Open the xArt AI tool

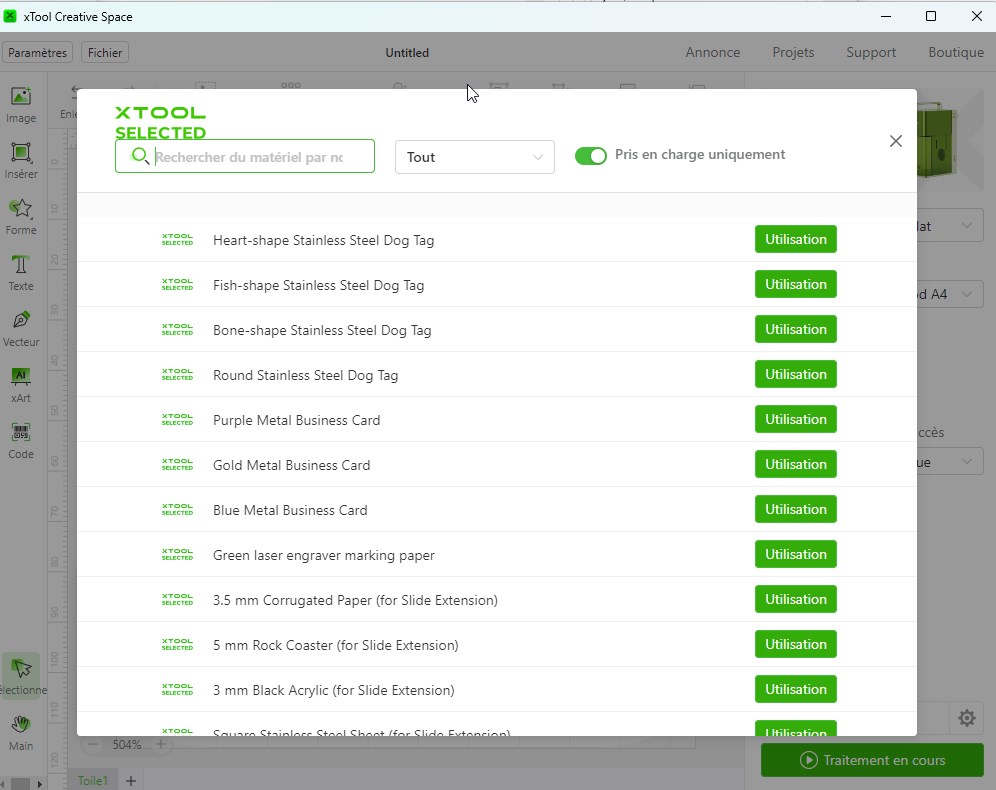point(21,385)
